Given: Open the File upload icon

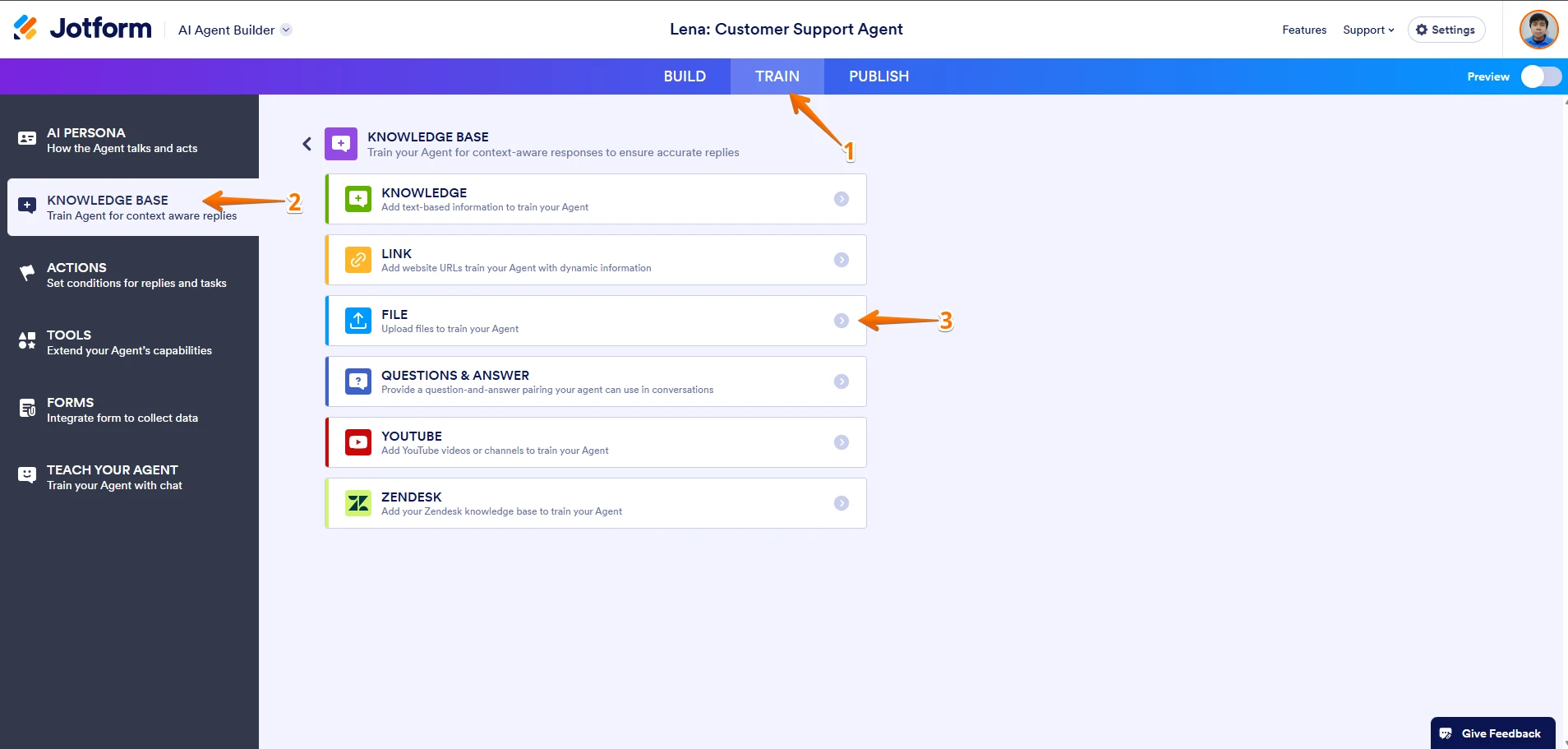Looking at the screenshot, I should [x=358, y=320].
